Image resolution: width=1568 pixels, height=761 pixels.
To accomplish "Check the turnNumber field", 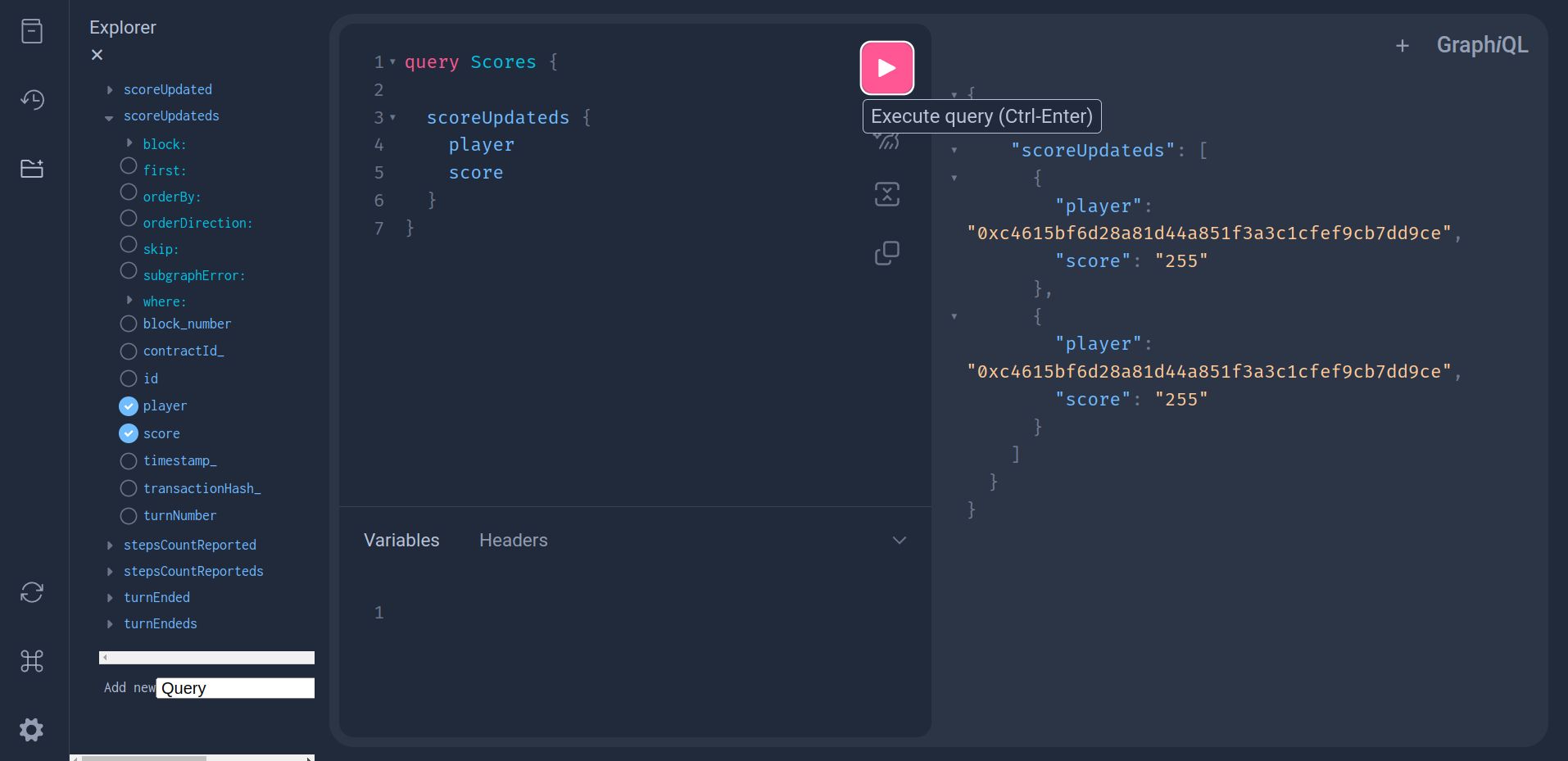I will click(129, 516).
